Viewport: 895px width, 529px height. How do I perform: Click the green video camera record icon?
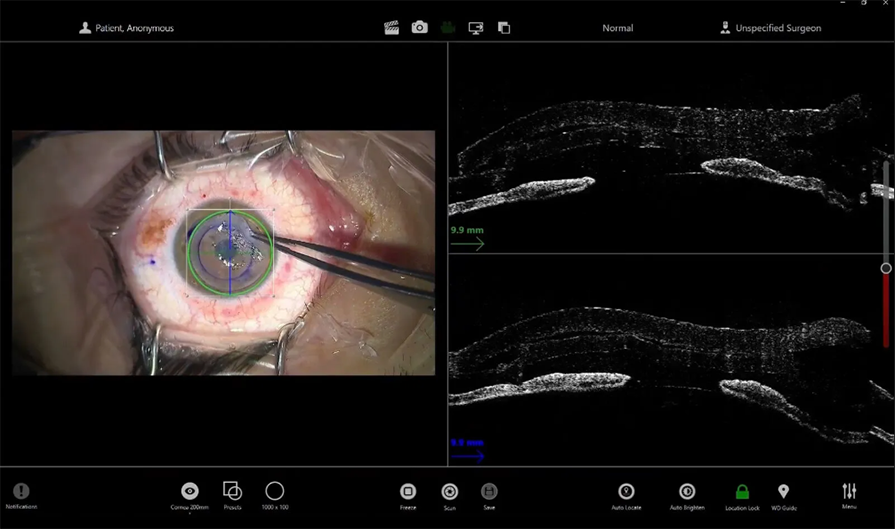click(x=448, y=28)
